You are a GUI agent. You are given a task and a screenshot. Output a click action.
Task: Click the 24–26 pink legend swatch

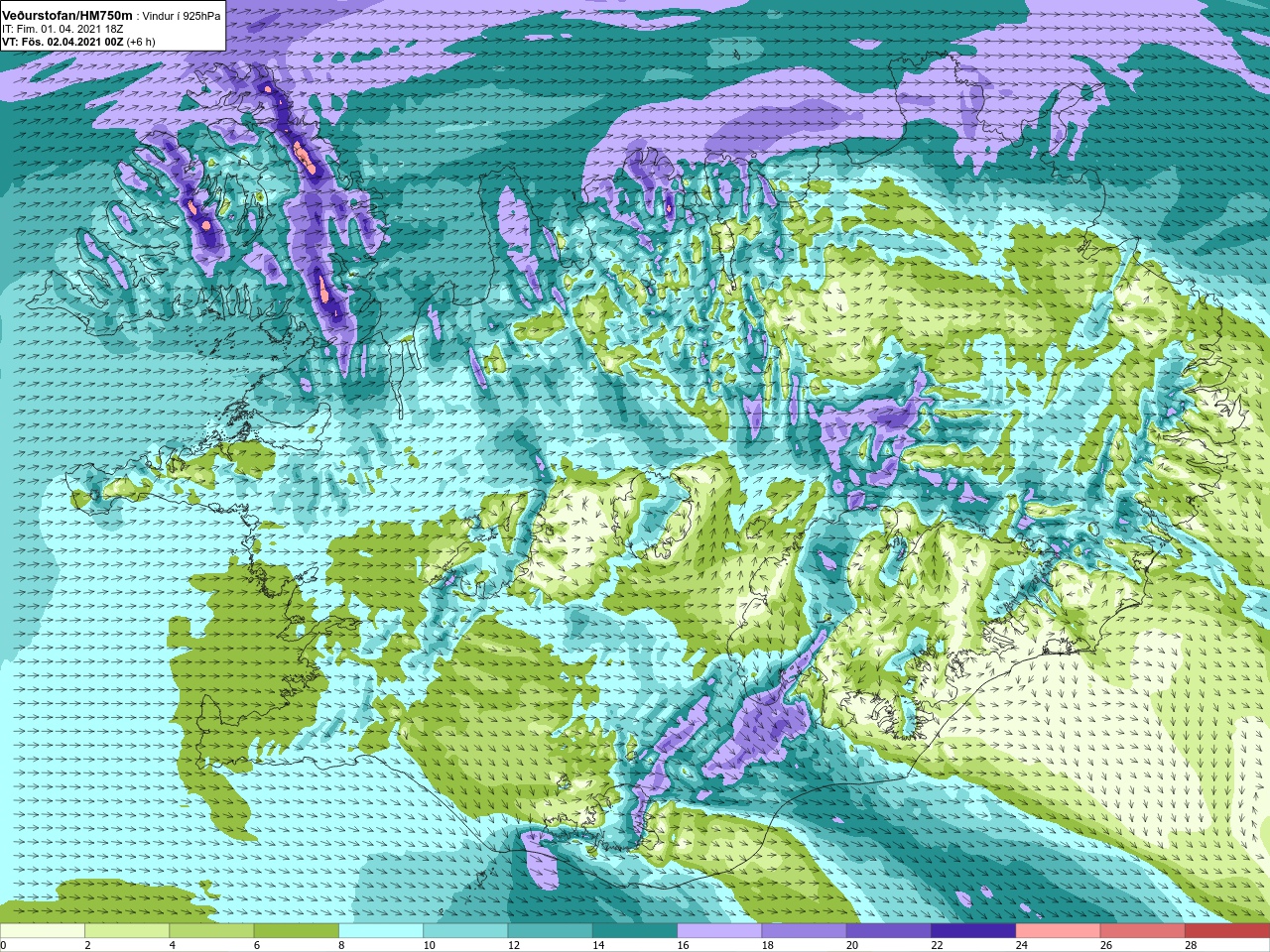1058,931
